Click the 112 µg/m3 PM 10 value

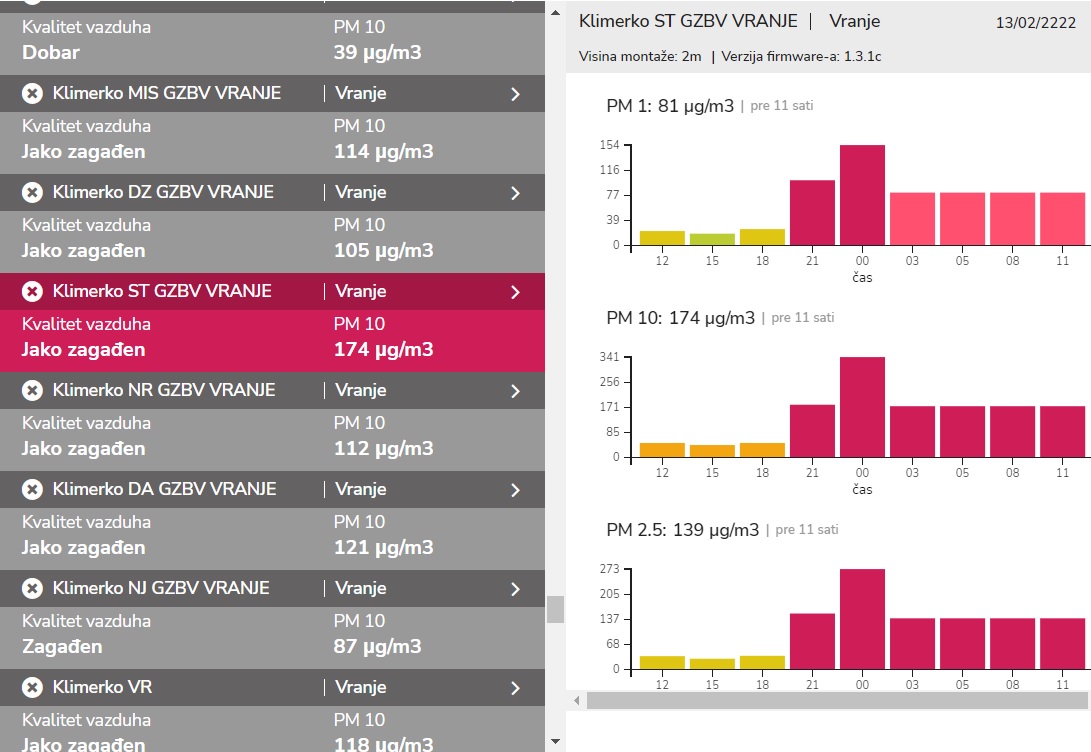pos(383,449)
